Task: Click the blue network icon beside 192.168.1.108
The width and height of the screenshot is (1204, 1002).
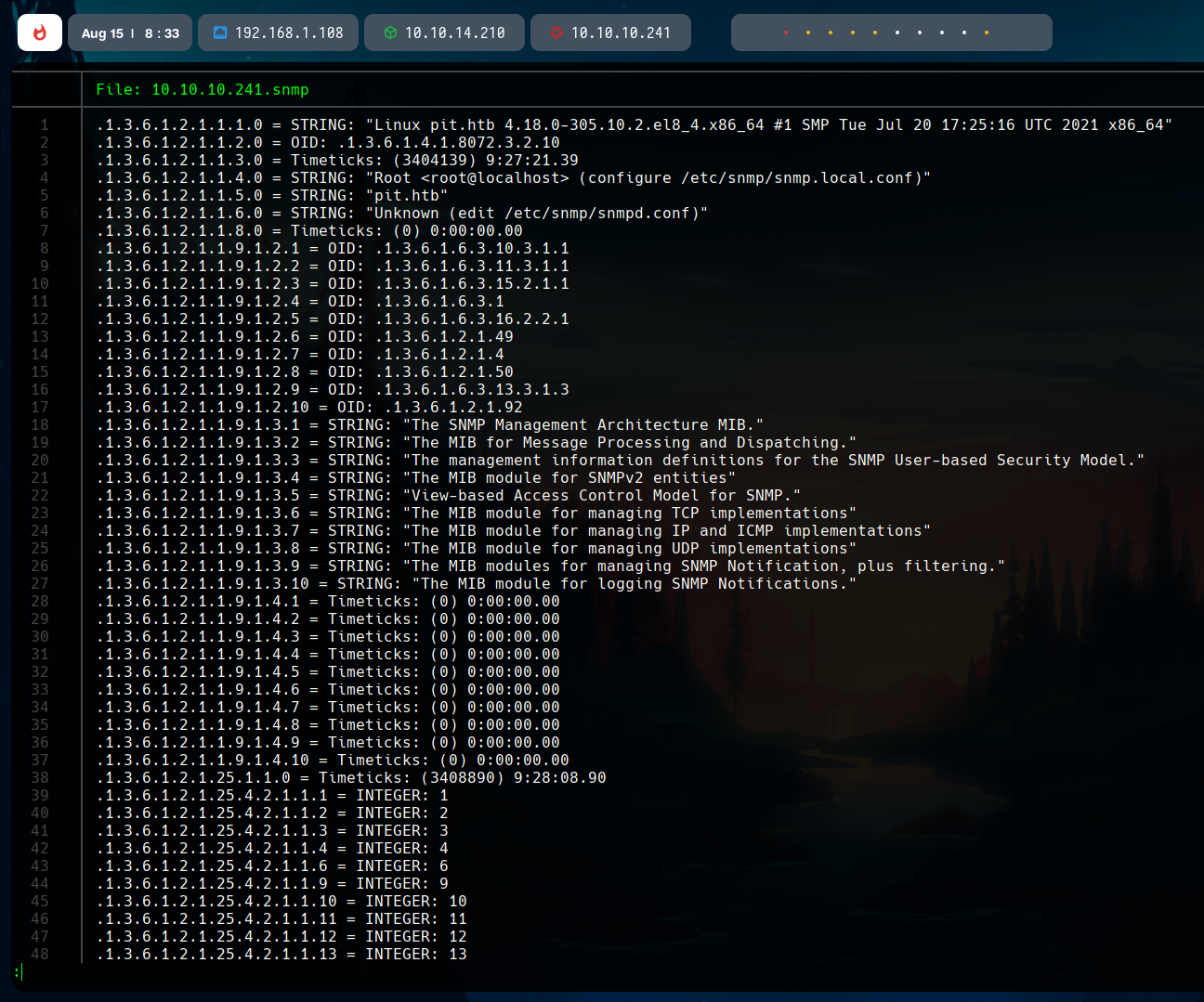Action: (x=220, y=33)
